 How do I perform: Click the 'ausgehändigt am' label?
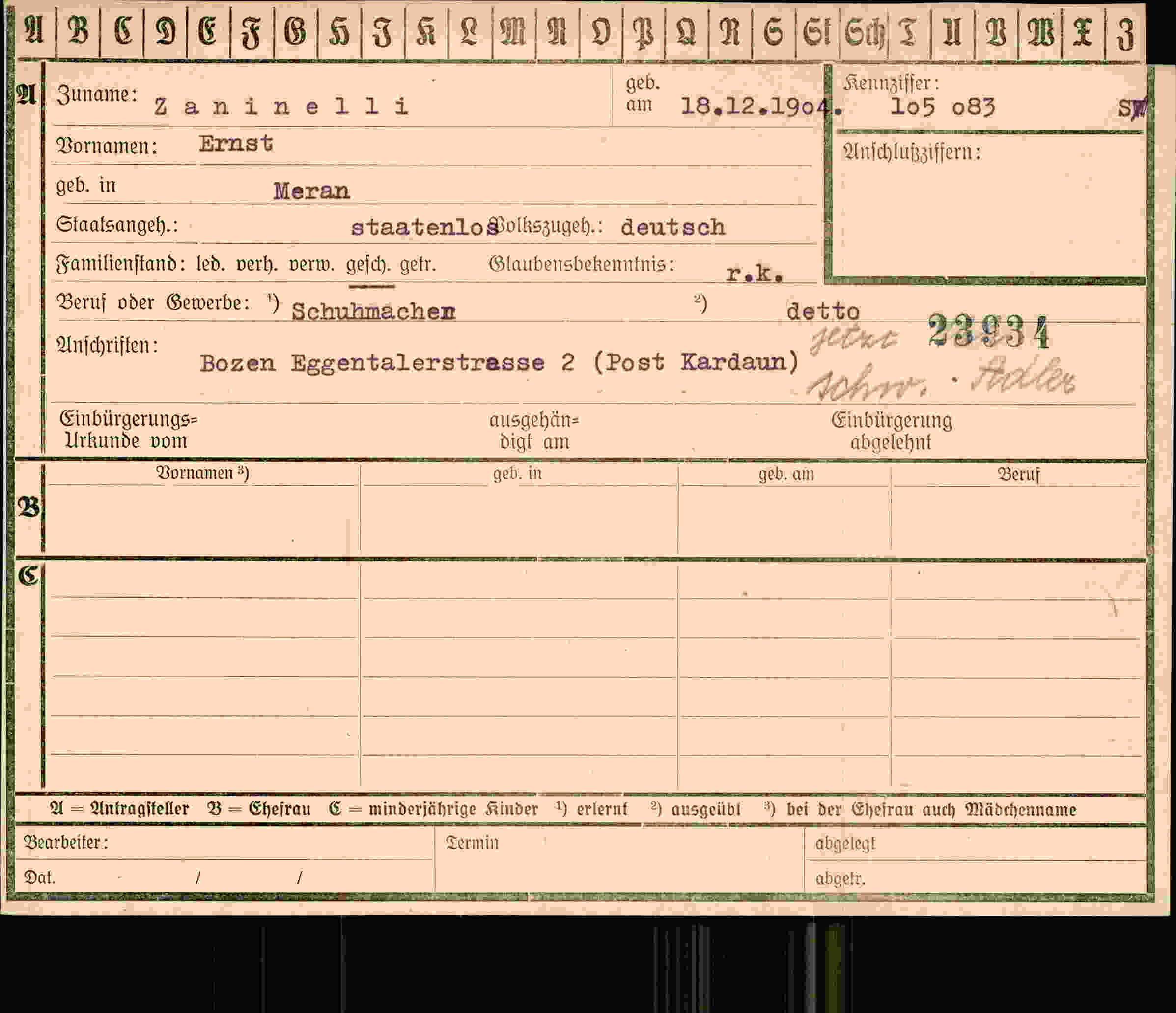tap(534, 431)
